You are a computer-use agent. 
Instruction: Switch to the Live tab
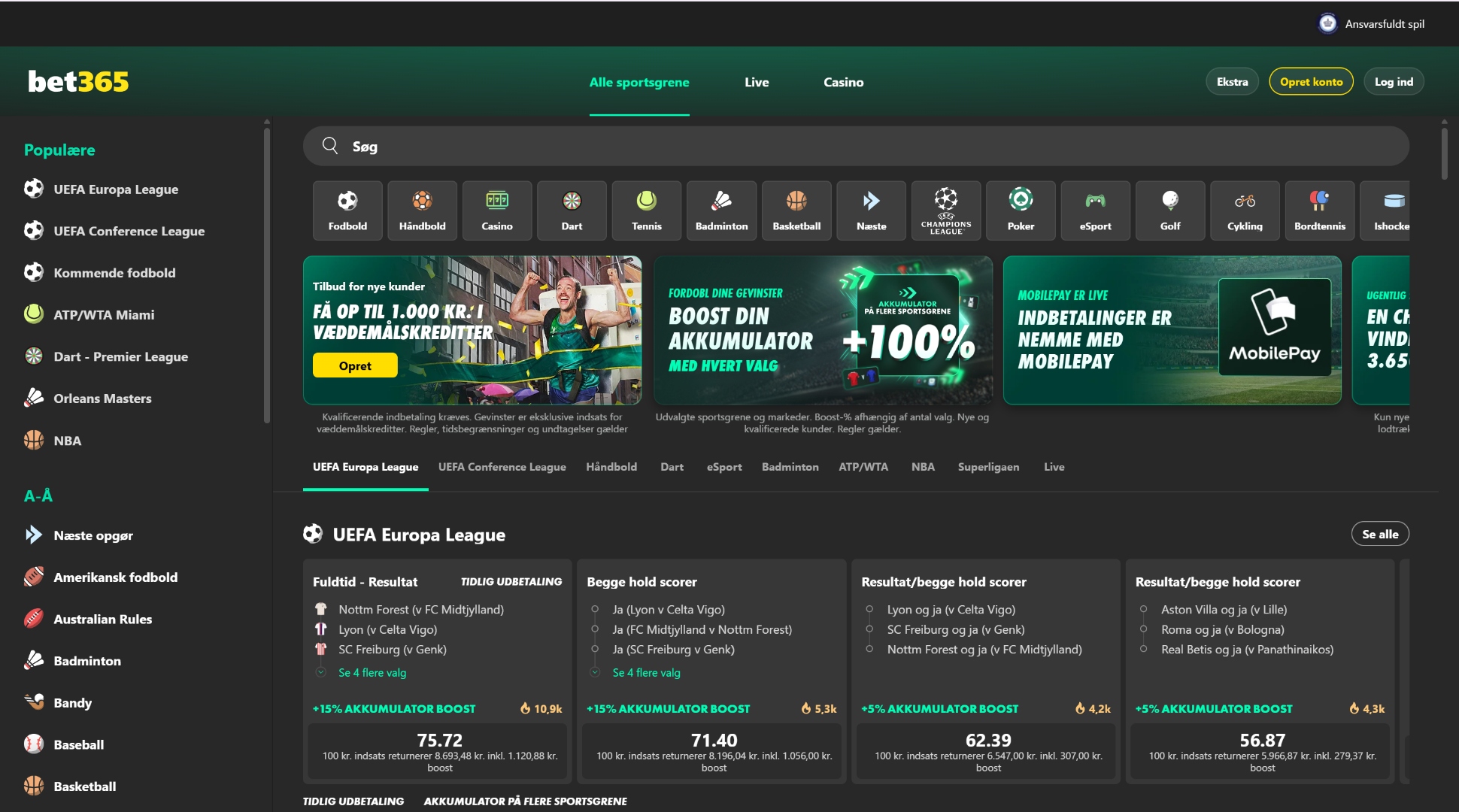1054,467
